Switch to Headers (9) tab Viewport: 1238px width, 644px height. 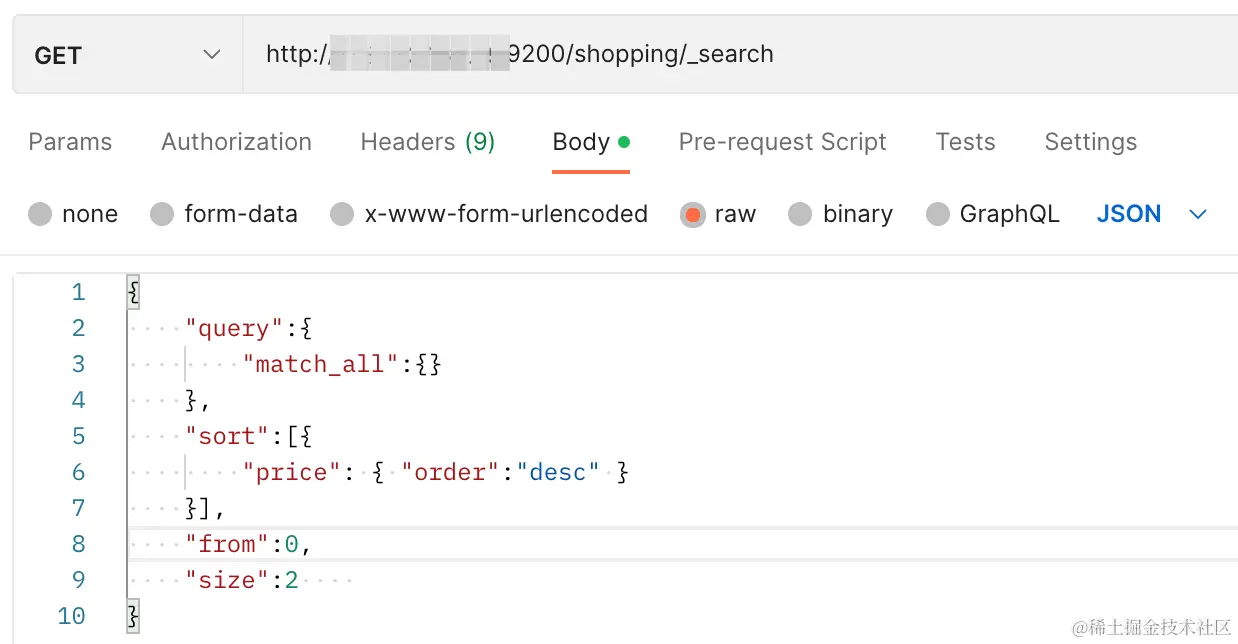(x=427, y=142)
